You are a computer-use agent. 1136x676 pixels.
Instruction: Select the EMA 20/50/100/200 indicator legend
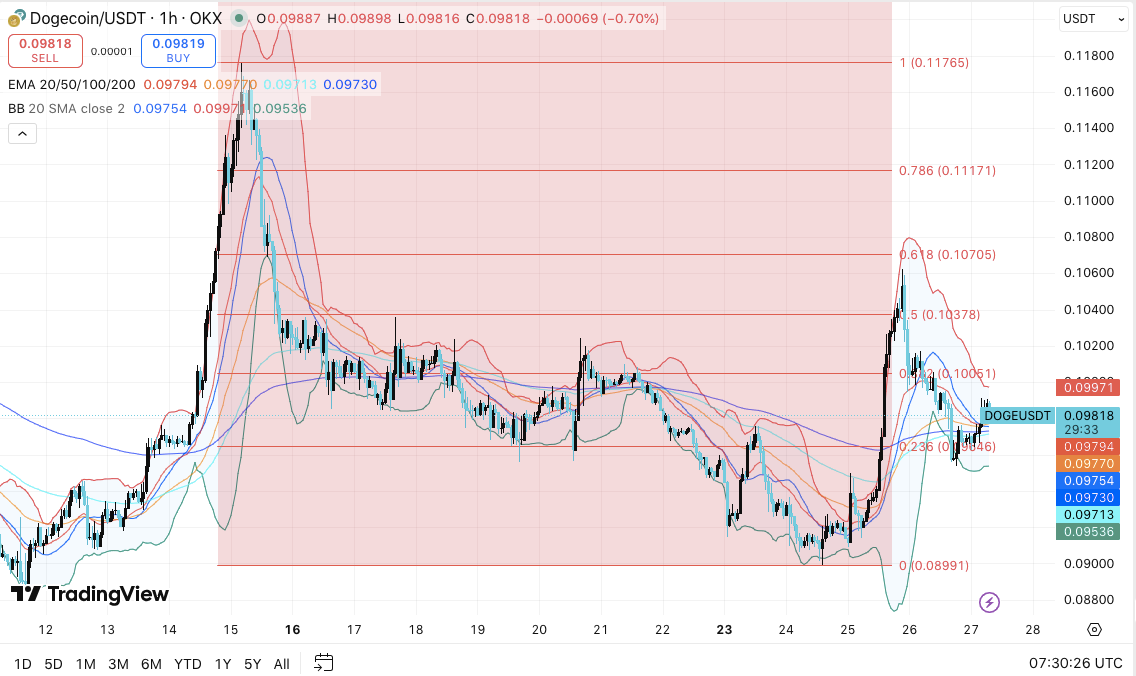coord(72,86)
